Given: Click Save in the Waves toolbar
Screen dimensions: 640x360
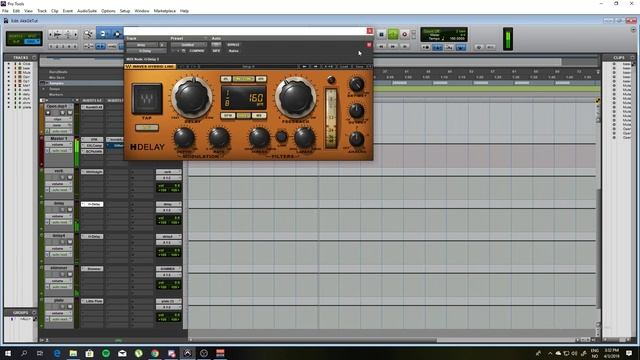Looking at the screenshot, I should coord(359,66).
